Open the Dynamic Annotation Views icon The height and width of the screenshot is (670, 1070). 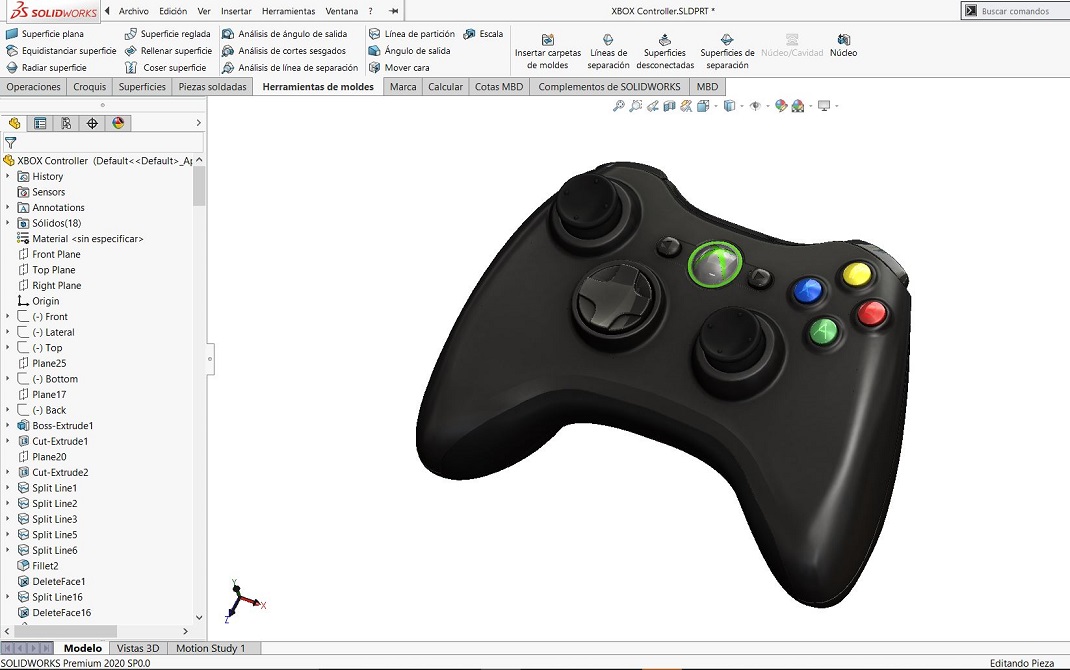pos(686,106)
